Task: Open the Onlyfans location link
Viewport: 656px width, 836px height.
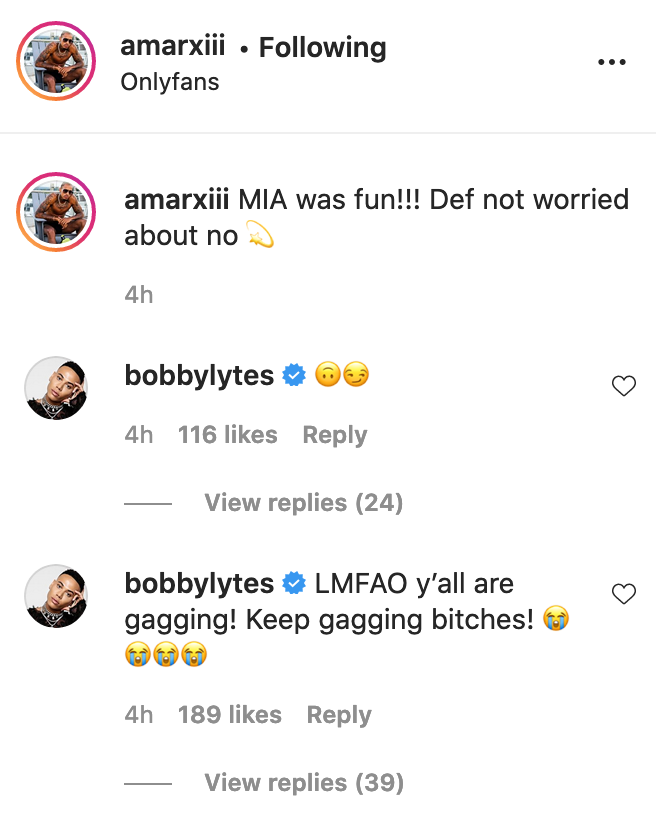Action: 169,82
